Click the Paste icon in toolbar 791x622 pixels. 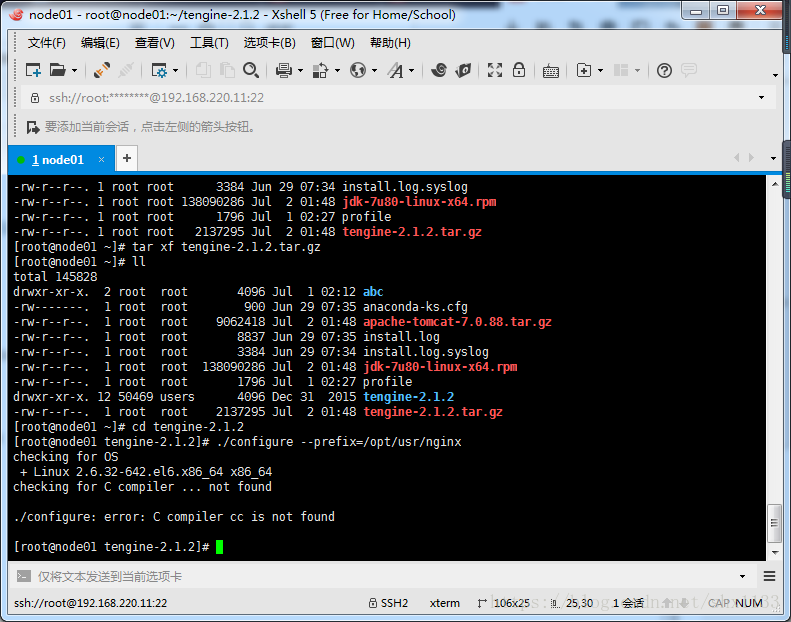pos(227,70)
